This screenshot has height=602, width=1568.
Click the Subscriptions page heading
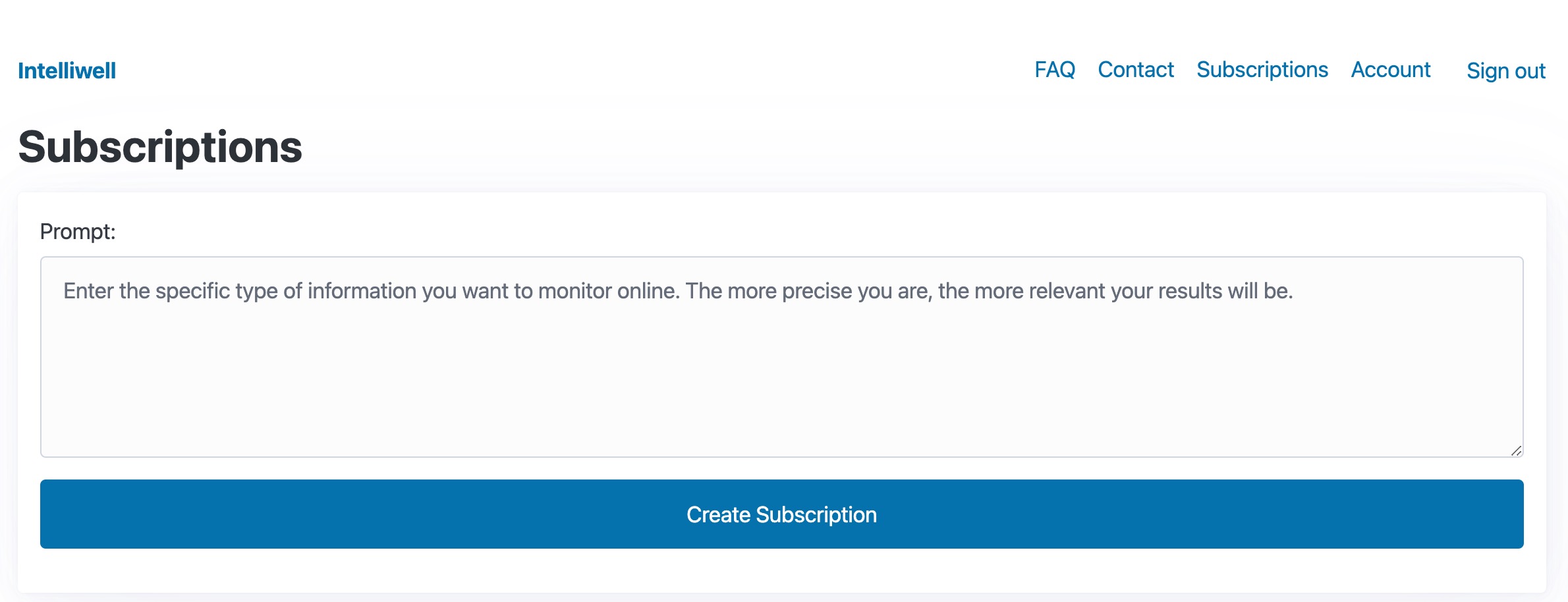click(x=160, y=147)
